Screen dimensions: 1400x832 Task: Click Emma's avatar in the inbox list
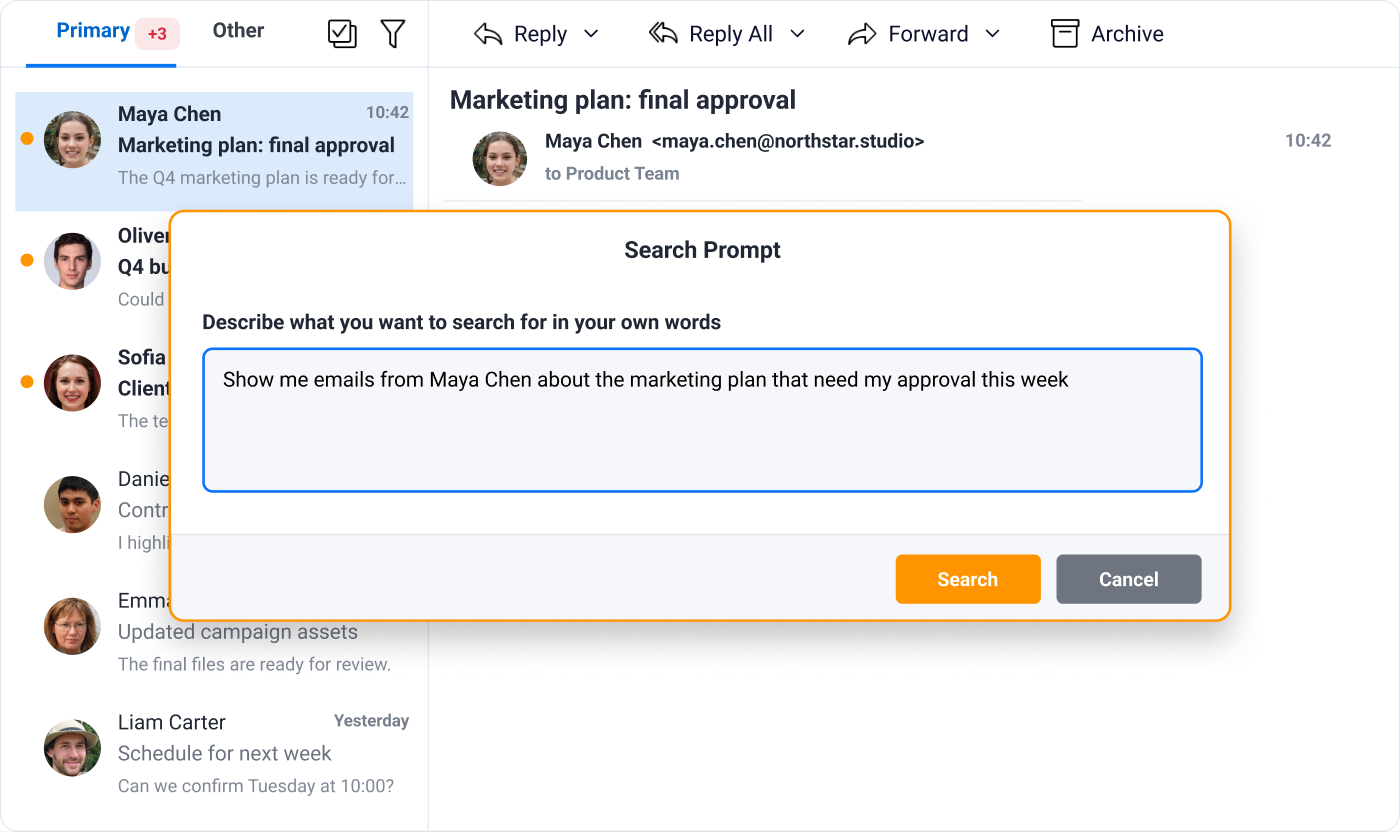72,627
